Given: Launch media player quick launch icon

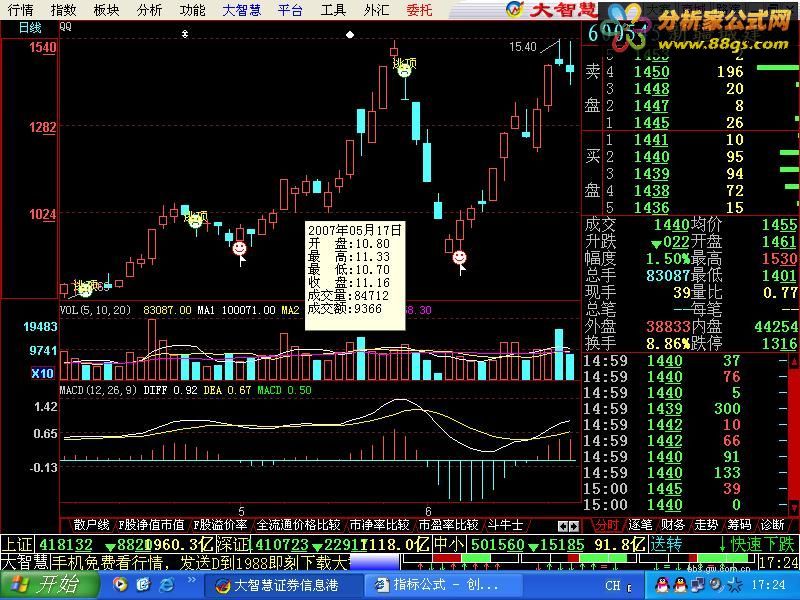Looking at the screenshot, I should pyautogui.click(x=120, y=584).
